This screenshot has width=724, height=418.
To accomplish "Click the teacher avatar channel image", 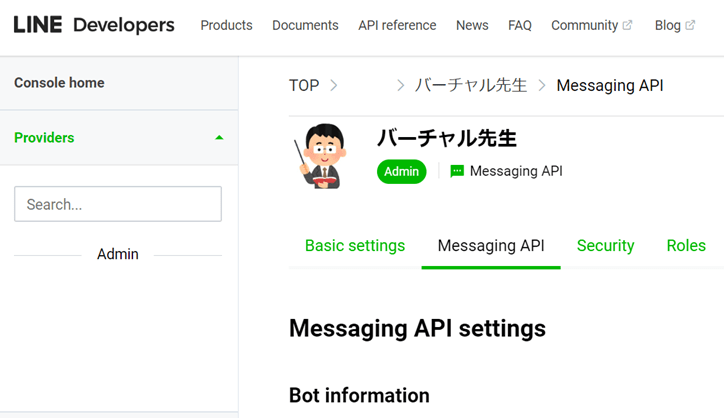I will coord(321,156).
